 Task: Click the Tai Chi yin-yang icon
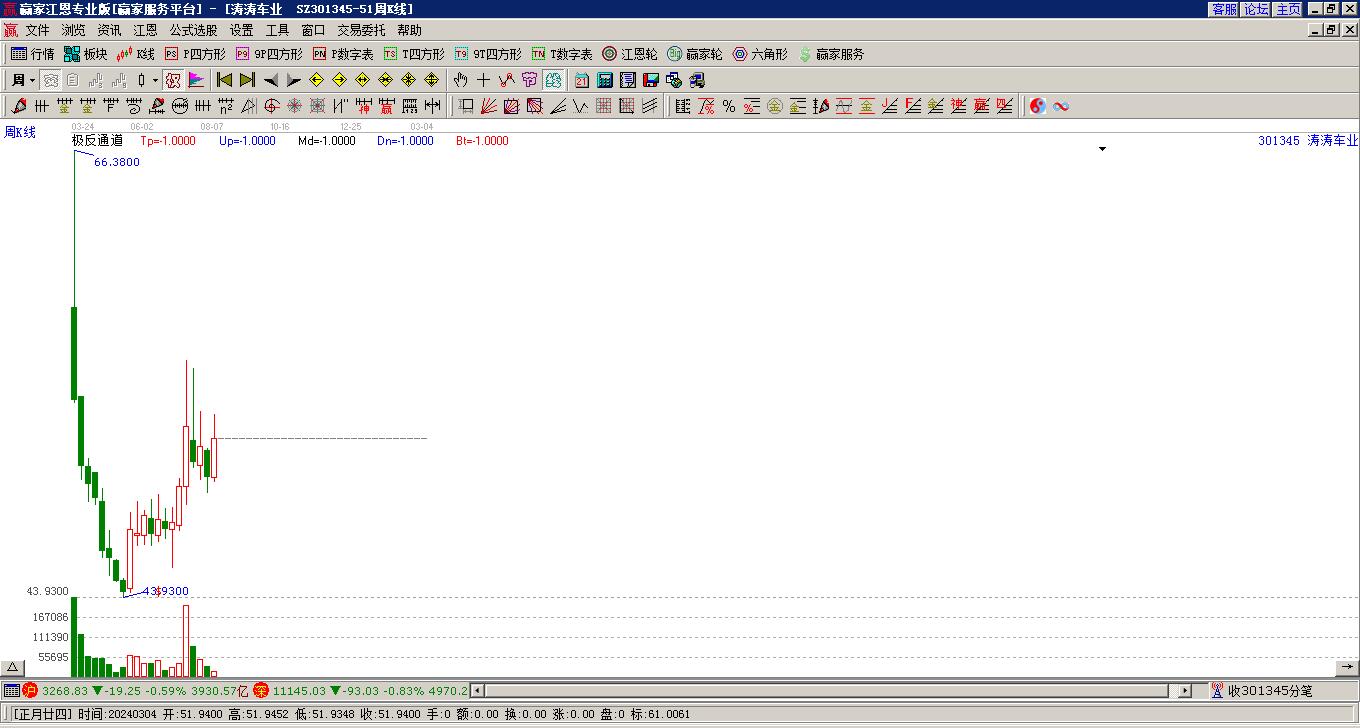[1038, 106]
